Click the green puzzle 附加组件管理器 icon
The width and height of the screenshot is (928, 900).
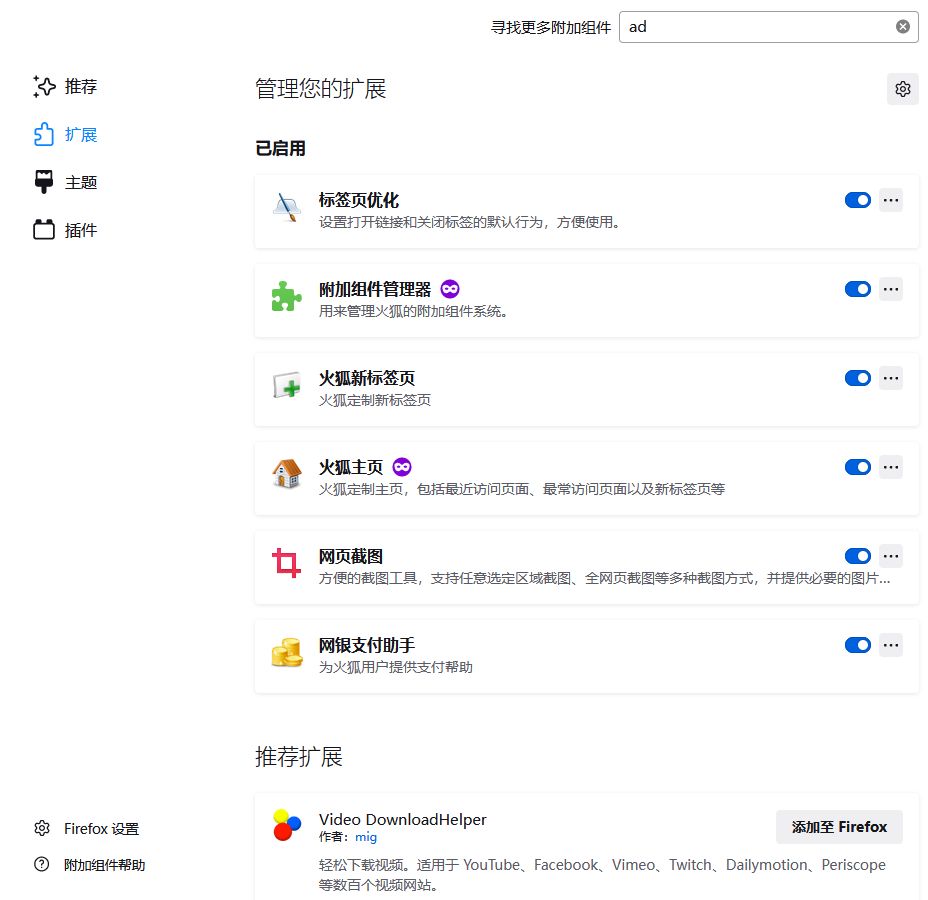[286, 297]
